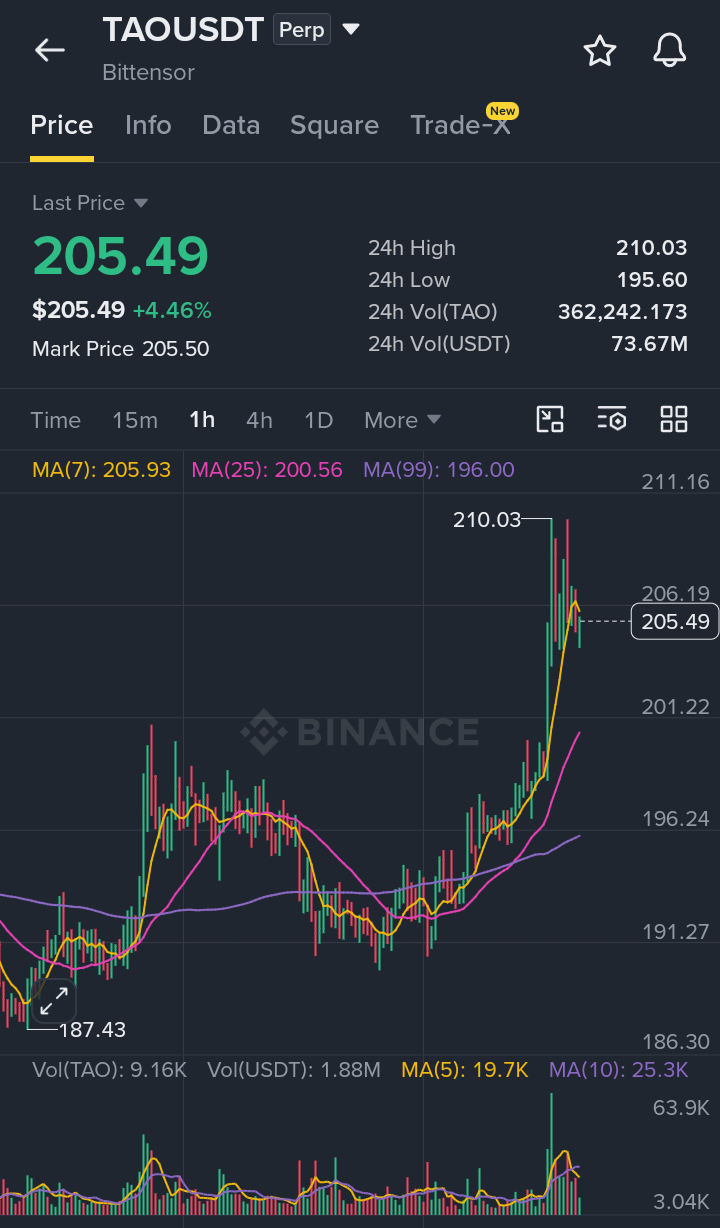Tap the 211.16 price axis label
Image resolution: width=720 pixels, height=1228 pixels.
tap(676, 482)
